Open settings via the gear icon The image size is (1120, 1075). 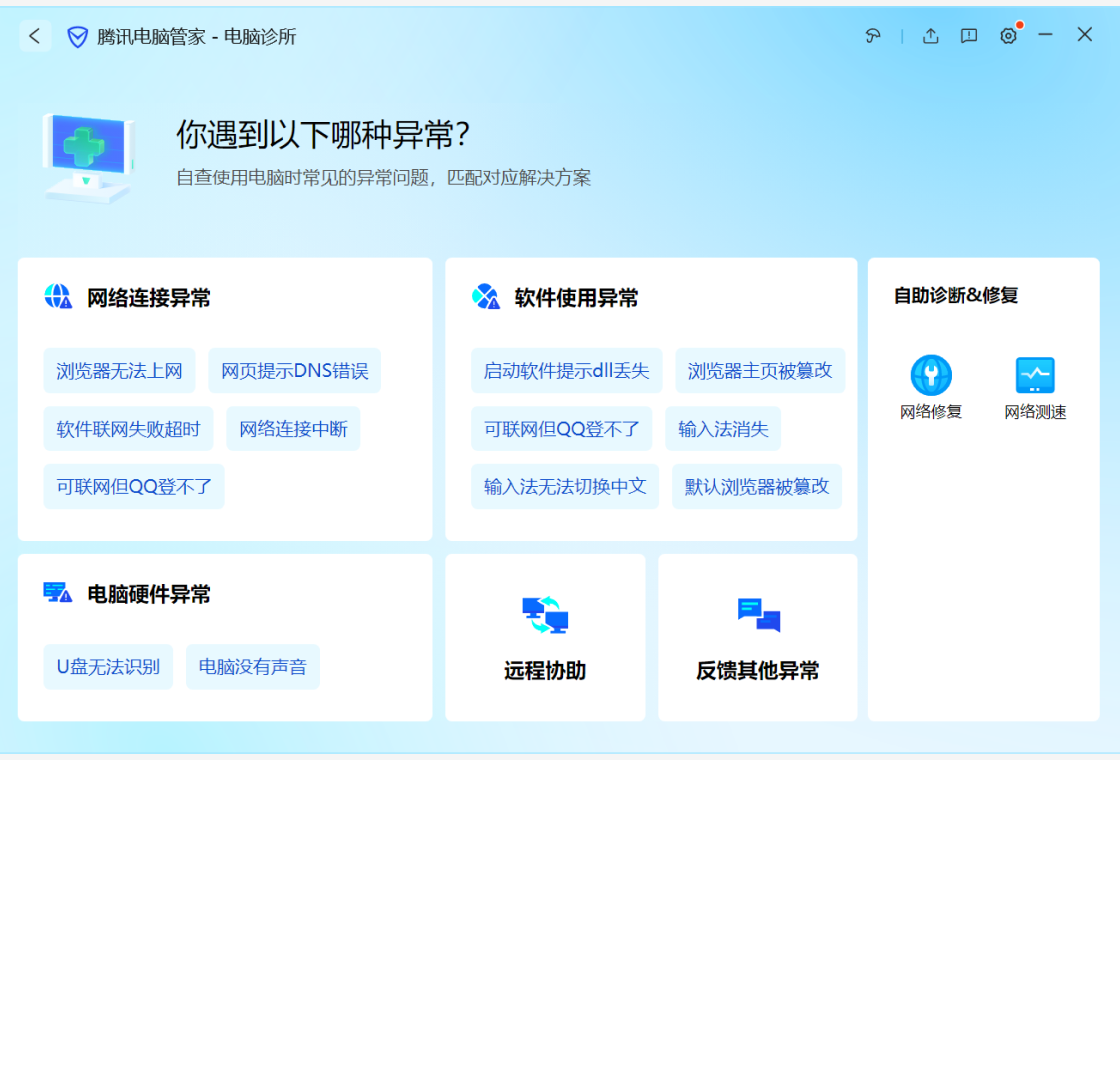1008,36
